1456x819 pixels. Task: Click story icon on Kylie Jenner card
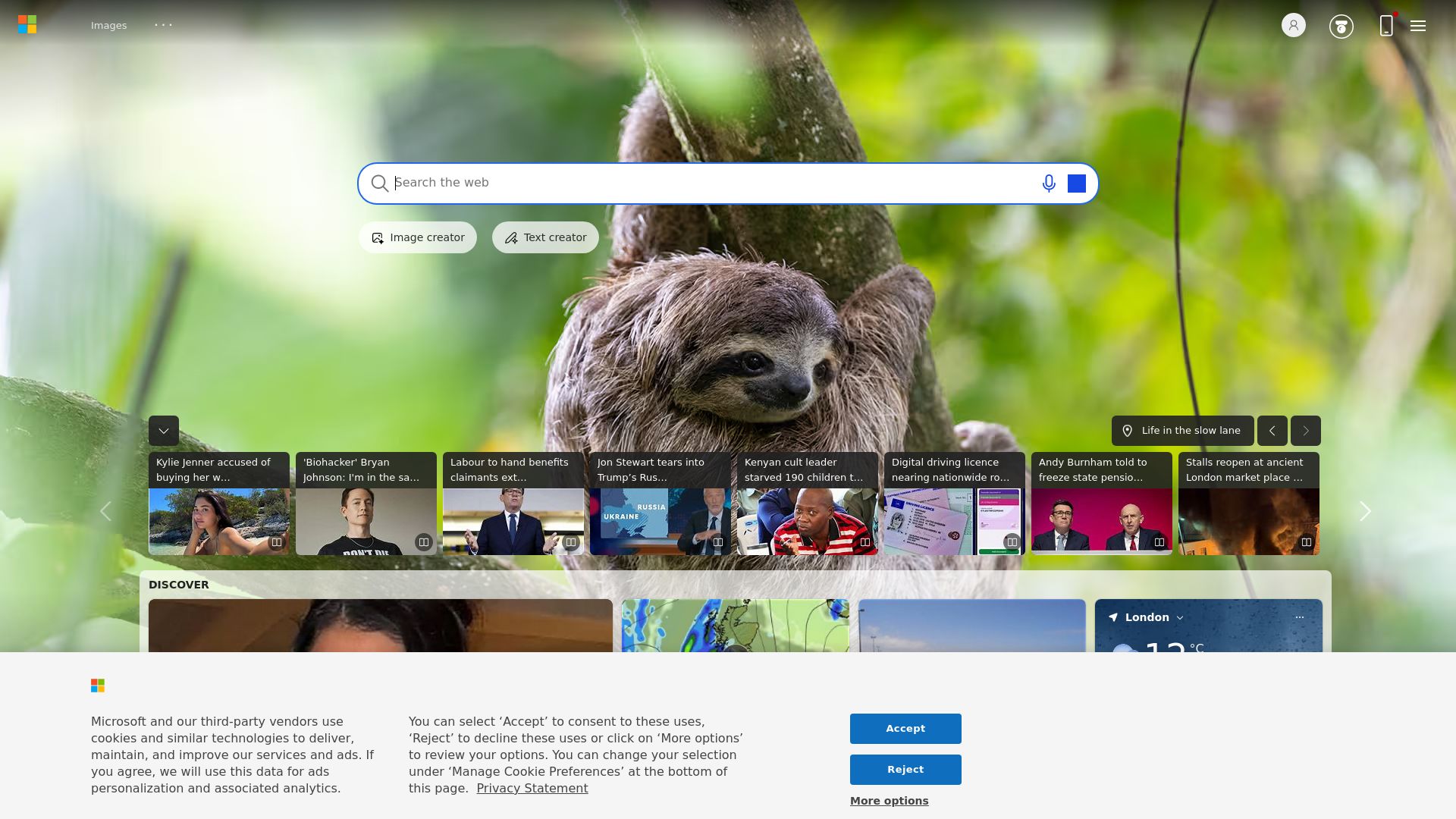coord(277,542)
